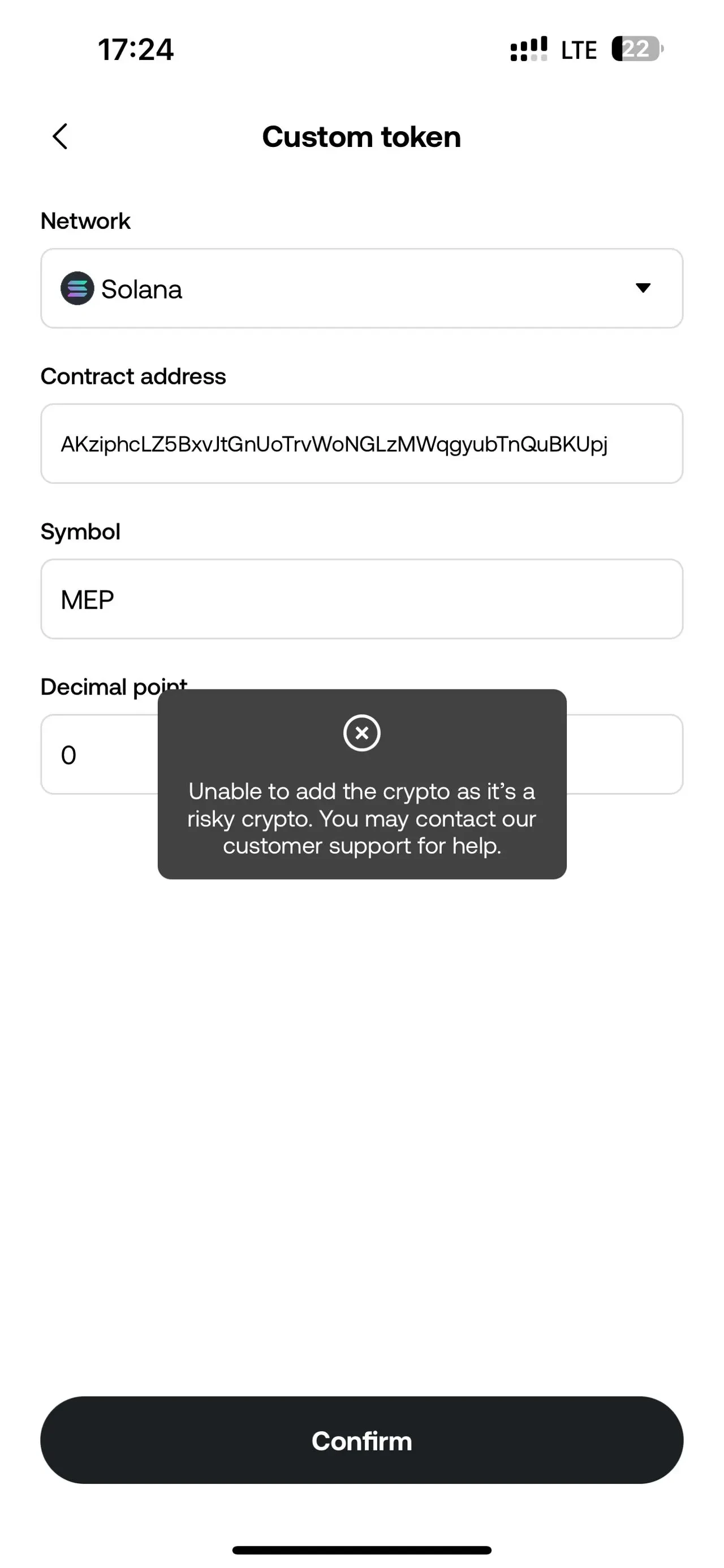Viewport: 724px width, 1568px height.
Task: Tap the back arrow icon
Action: (x=60, y=136)
